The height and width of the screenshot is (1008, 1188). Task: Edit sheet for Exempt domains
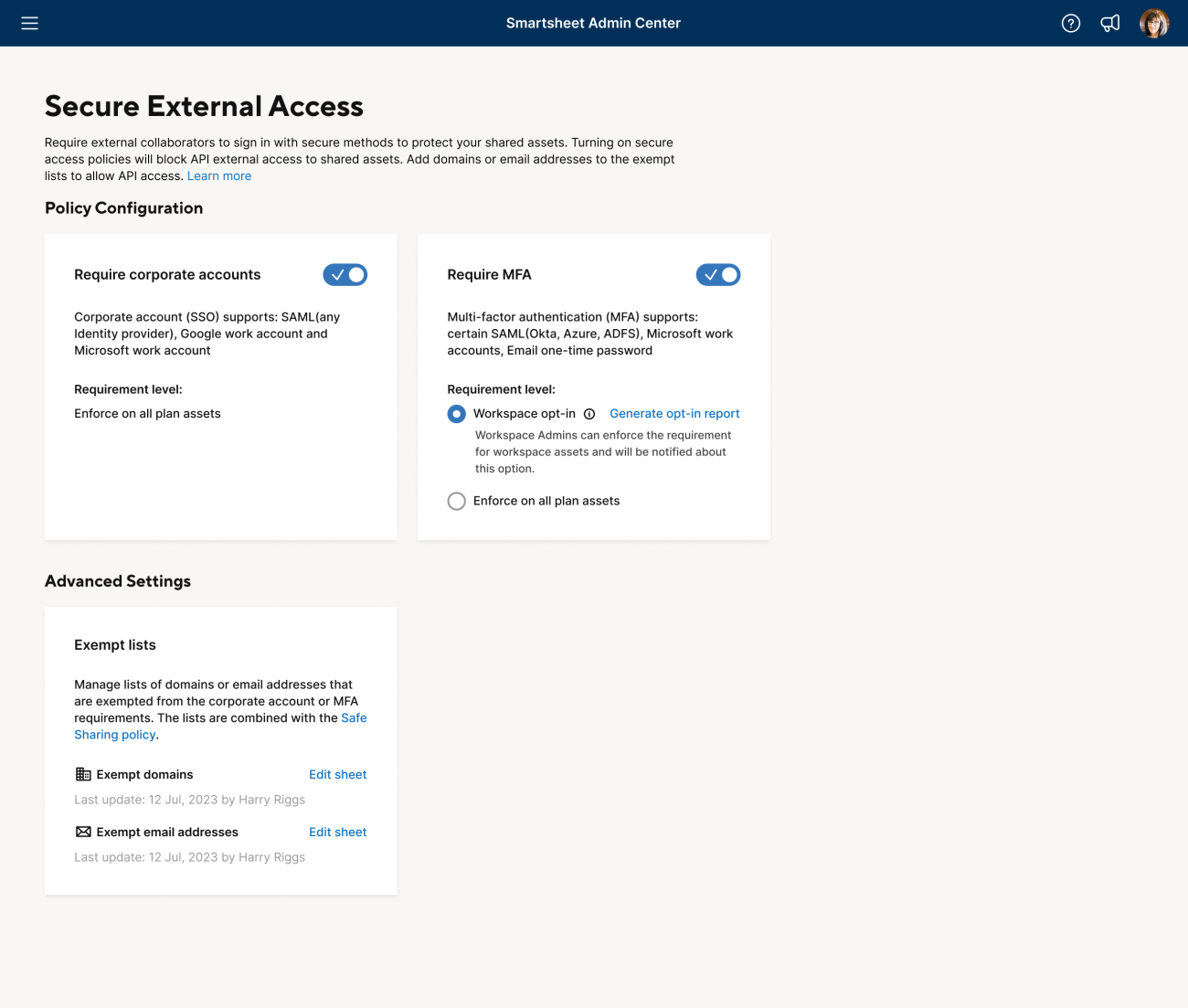[337, 774]
